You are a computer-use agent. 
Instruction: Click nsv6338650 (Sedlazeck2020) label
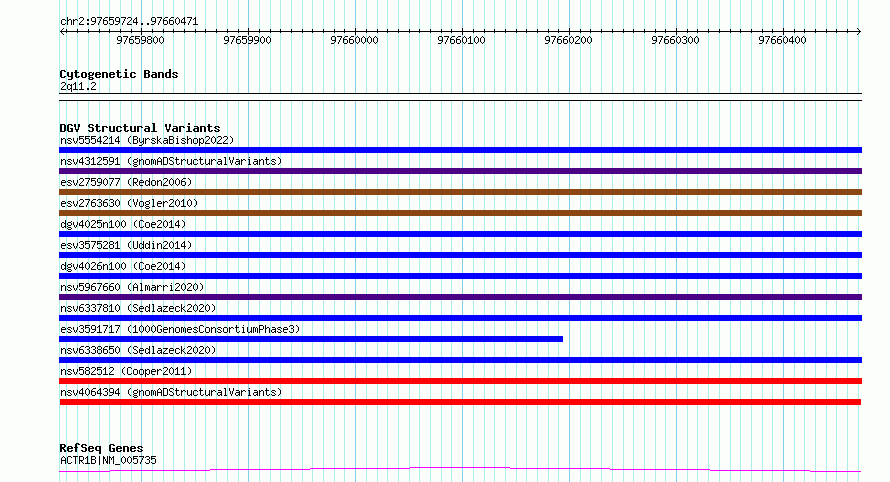point(138,350)
